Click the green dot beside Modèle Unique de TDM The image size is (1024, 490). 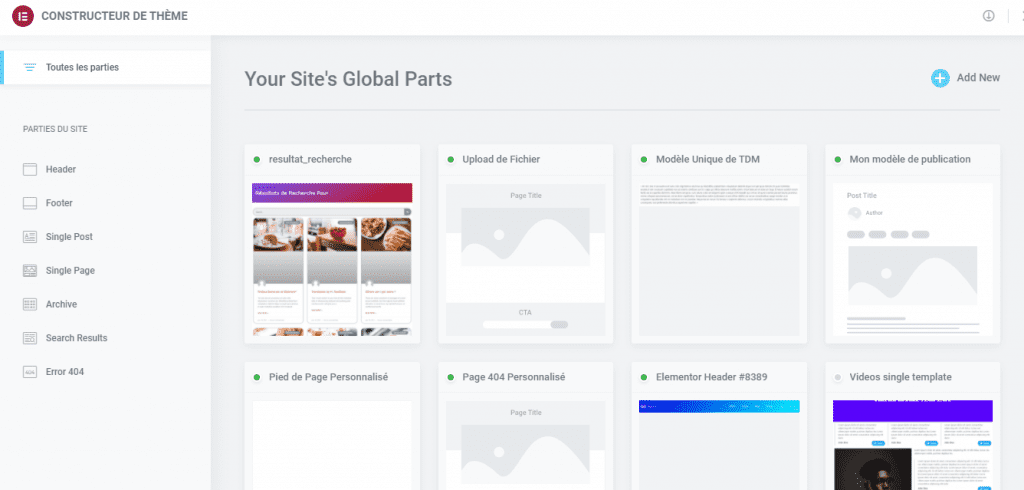pos(644,159)
